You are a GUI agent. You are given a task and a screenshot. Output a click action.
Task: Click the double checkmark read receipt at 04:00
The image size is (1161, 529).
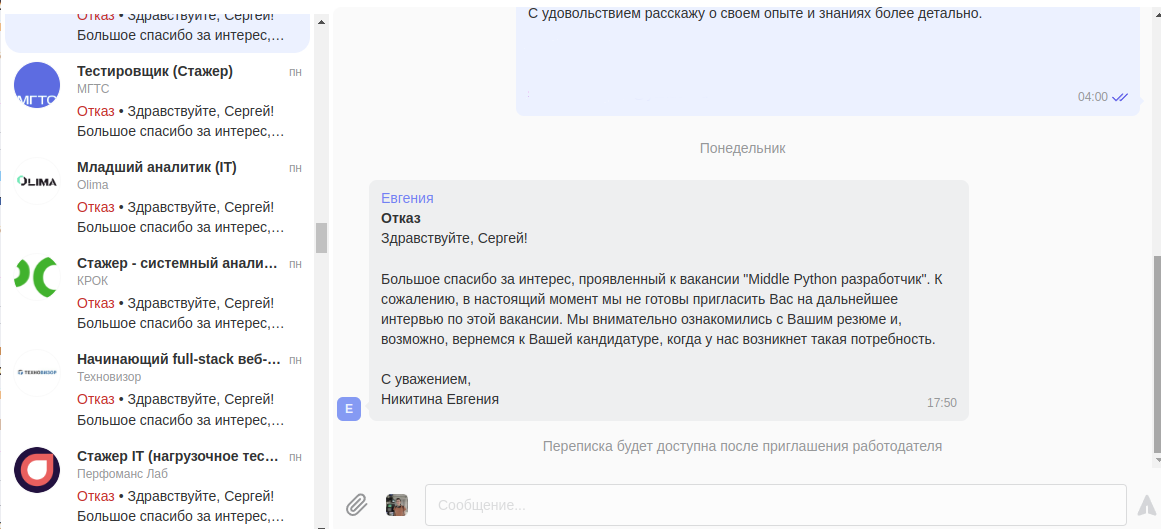1120,97
